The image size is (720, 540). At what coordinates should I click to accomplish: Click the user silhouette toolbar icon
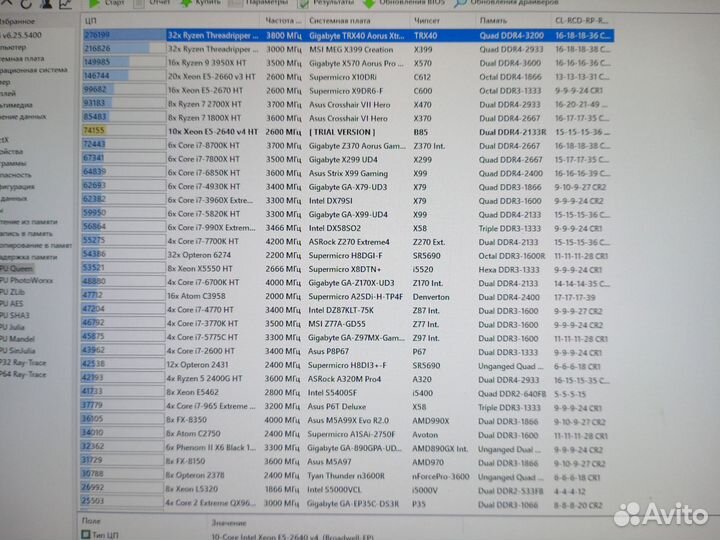click(x=46, y=4)
